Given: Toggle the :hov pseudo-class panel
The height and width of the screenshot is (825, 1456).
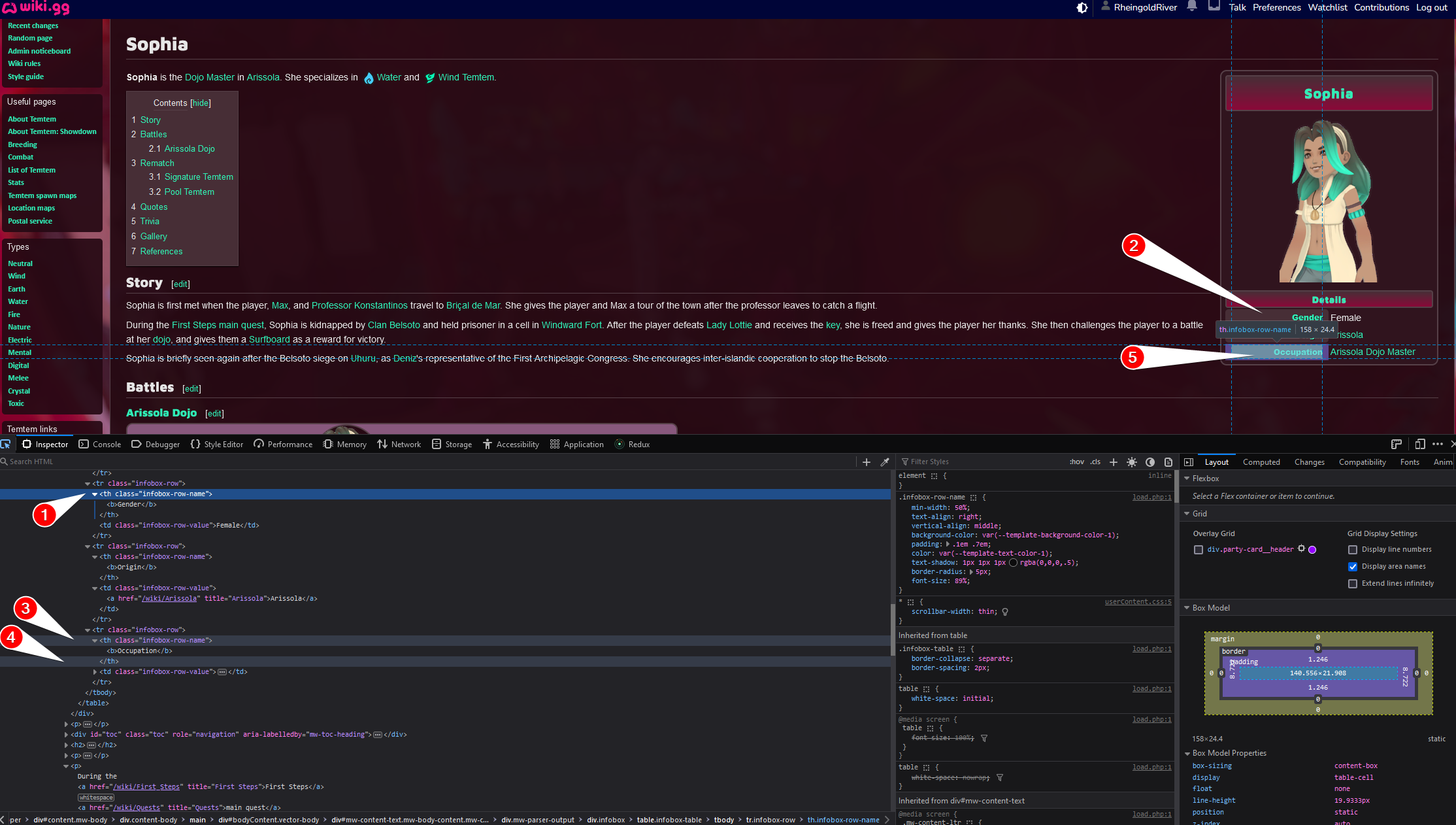Looking at the screenshot, I should click(1077, 462).
